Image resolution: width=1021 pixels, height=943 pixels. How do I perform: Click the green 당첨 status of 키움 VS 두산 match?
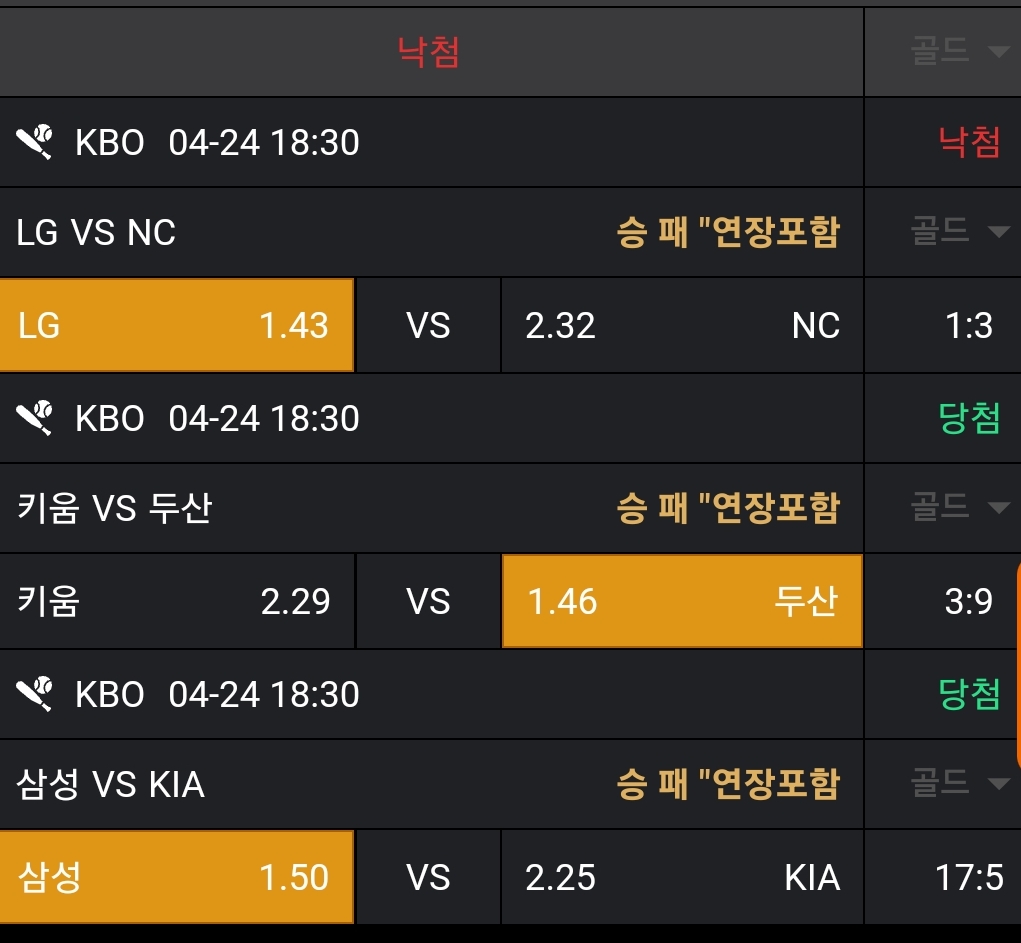[x=969, y=418]
